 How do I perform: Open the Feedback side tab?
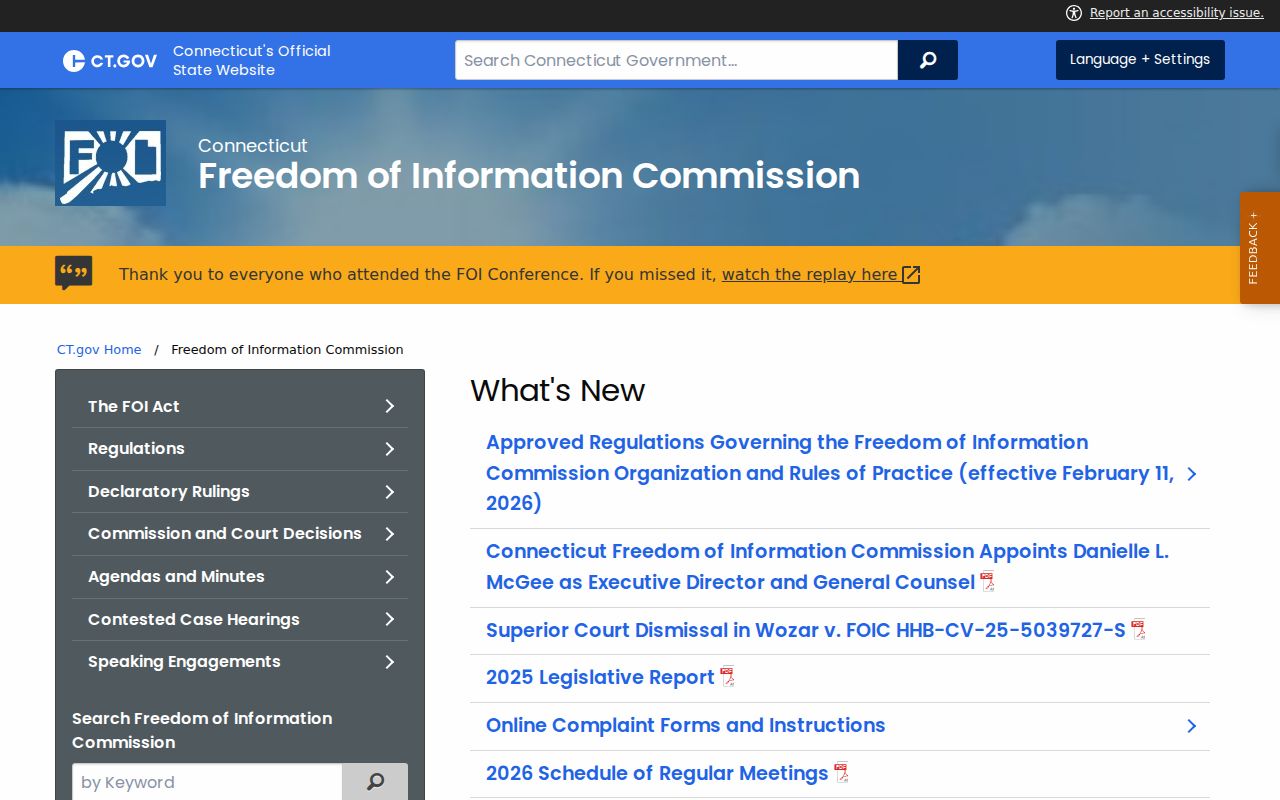(1260, 248)
